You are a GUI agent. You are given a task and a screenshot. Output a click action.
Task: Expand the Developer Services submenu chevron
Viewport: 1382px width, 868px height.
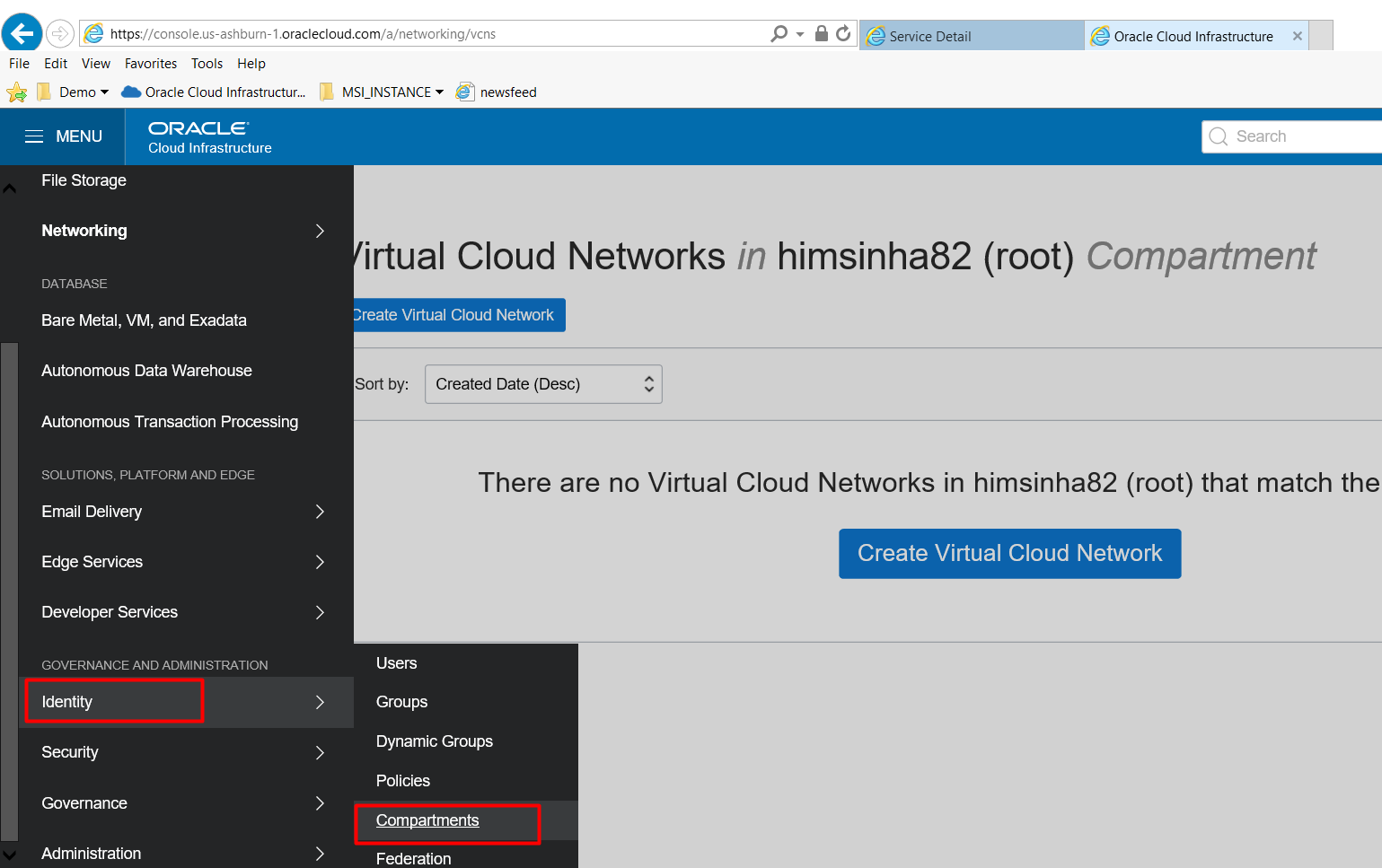(x=320, y=612)
